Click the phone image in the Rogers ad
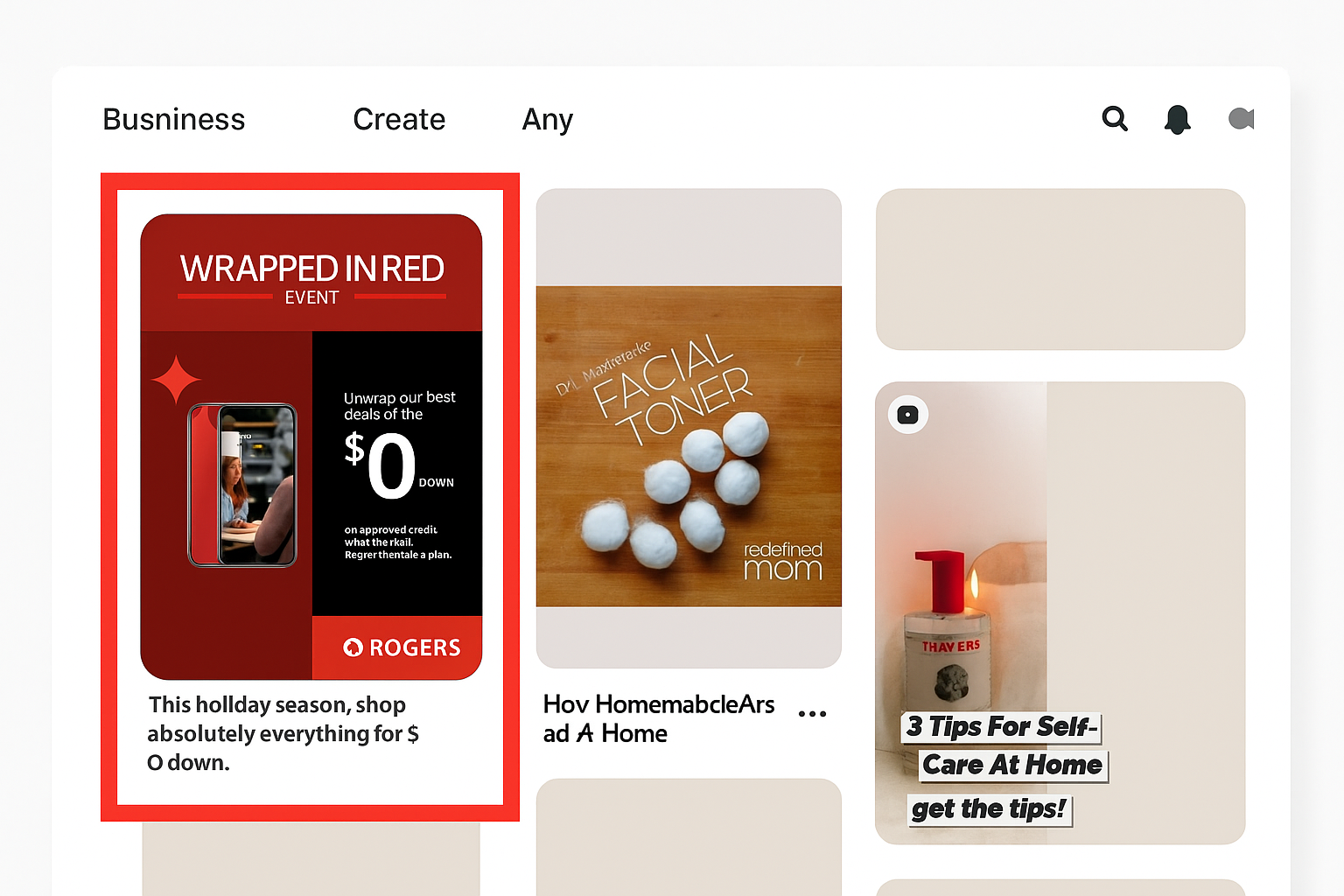The width and height of the screenshot is (1344, 896). click(242, 485)
